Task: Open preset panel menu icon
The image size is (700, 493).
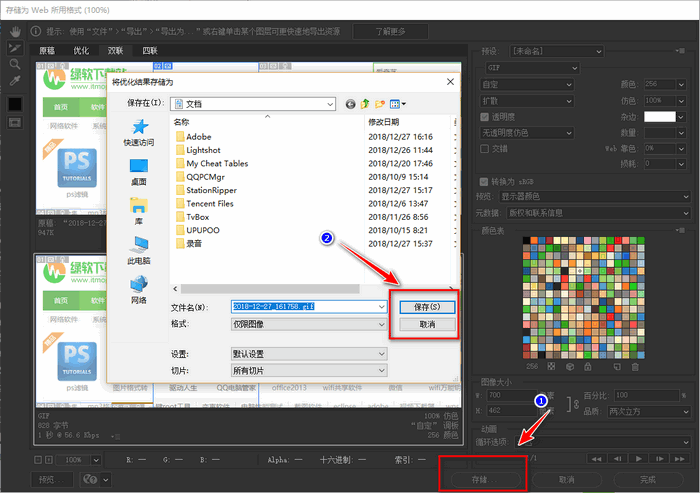Action: pos(680,51)
